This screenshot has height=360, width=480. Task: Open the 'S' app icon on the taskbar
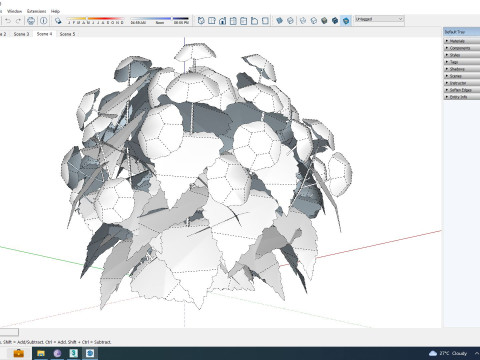click(x=74, y=353)
